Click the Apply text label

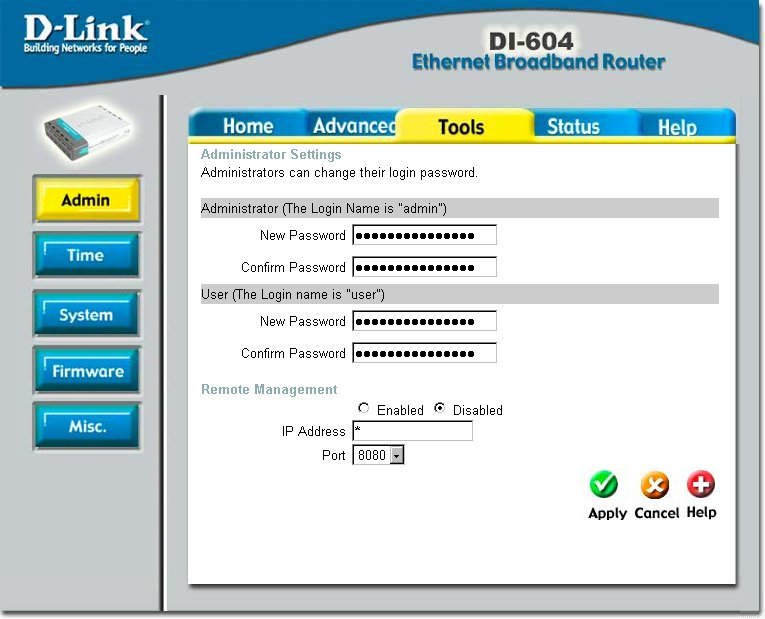(x=607, y=513)
